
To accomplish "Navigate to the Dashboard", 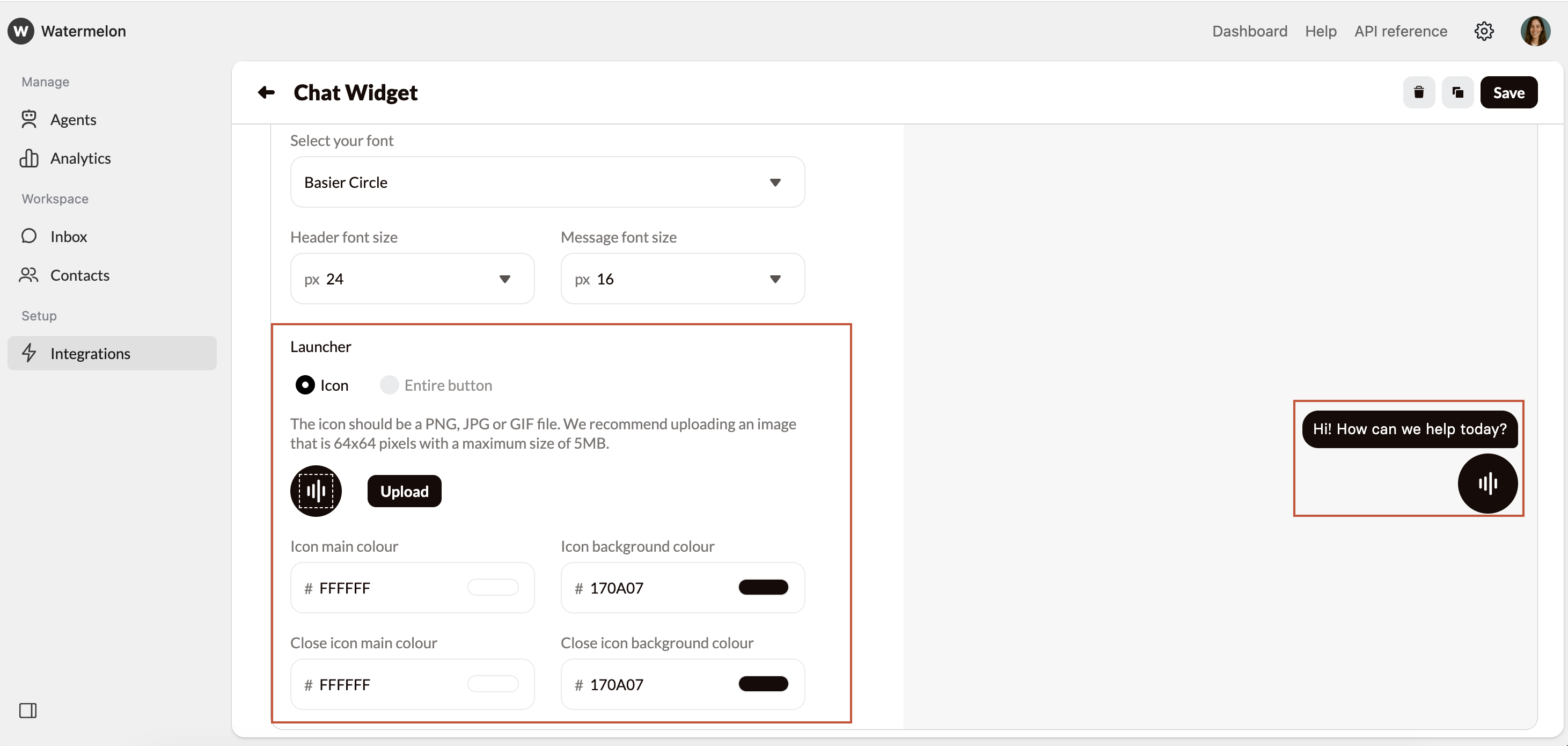I will (1249, 31).
